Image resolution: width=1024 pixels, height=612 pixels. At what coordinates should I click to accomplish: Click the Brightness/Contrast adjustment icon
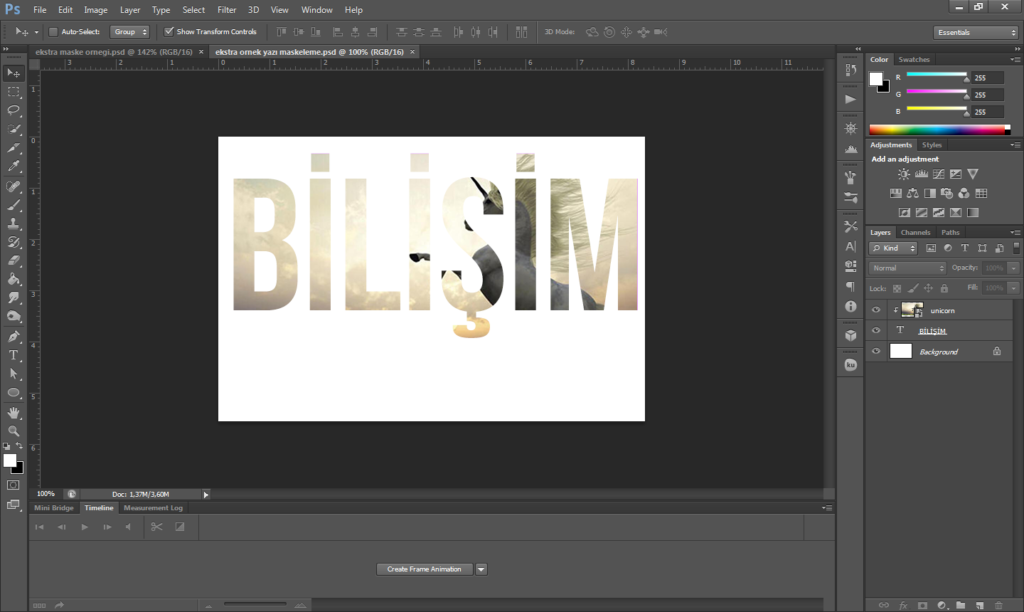click(904, 174)
